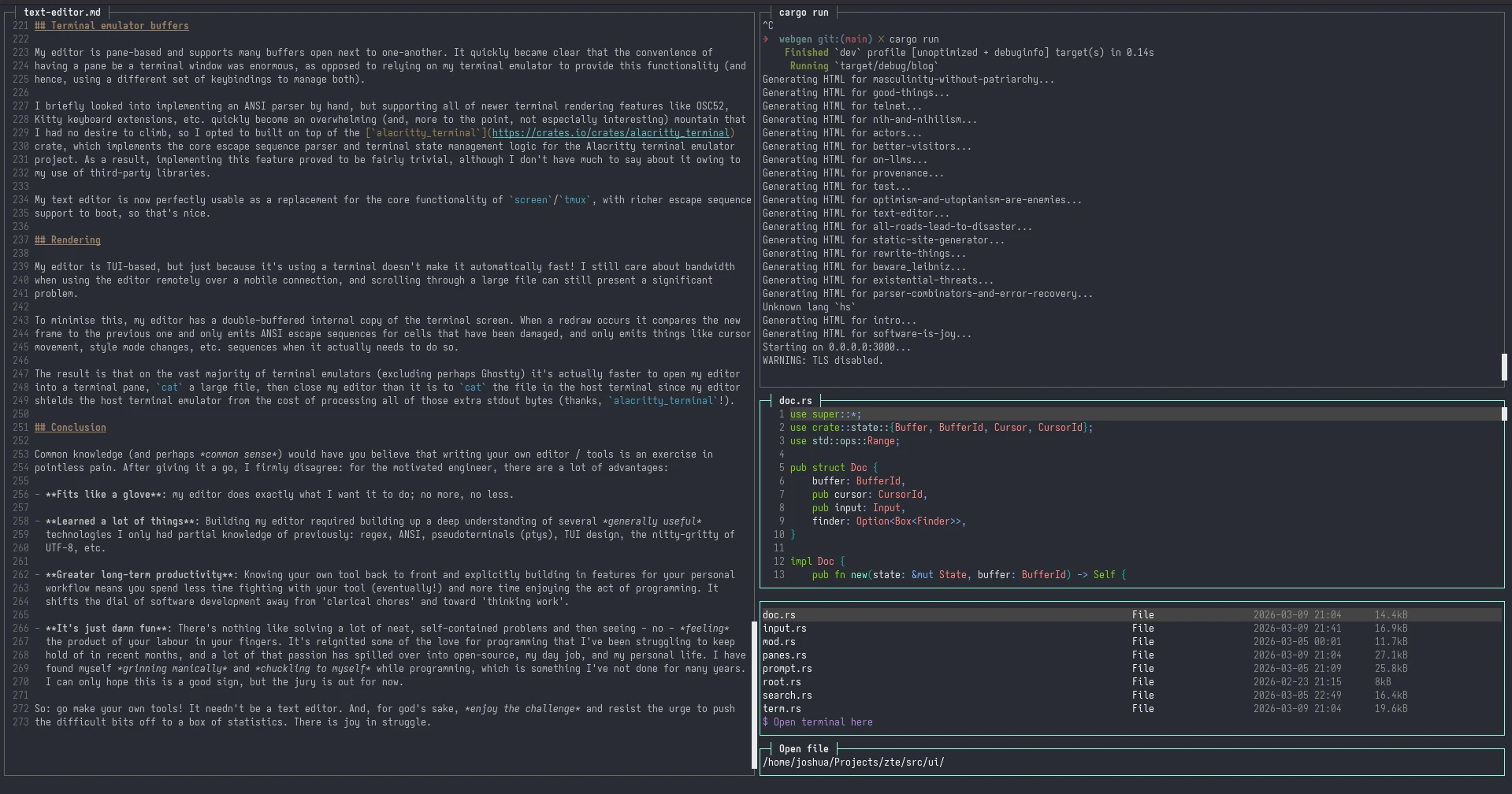Select input.rs in the file list
Screen dimensions: 1512x794
tap(785, 628)
